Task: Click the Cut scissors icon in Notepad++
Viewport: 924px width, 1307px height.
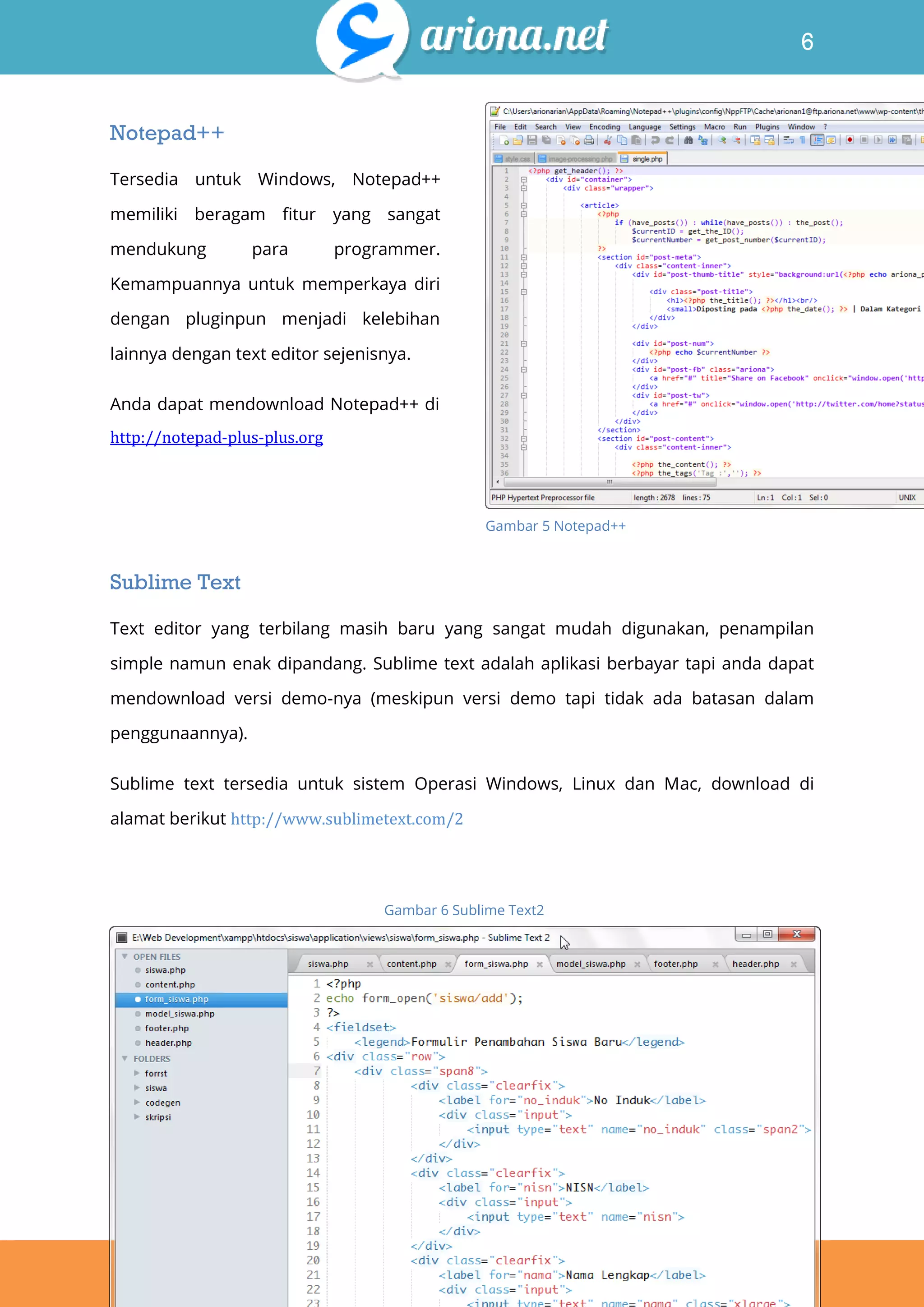Action: [608, 140]
